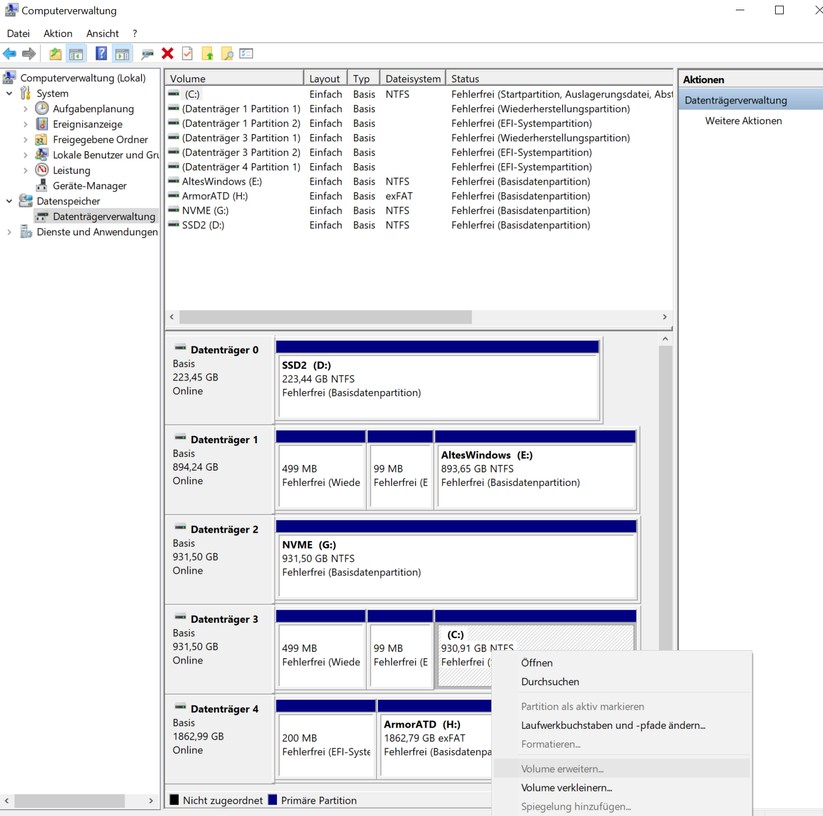
Task: Delete volume using the red X icon
Action: click(x=167, y=54)
